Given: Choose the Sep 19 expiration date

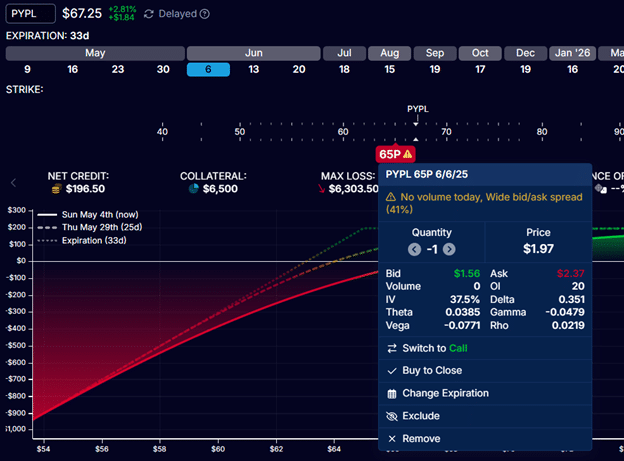Looking at the screenshot, I should [x=435, y=69].
